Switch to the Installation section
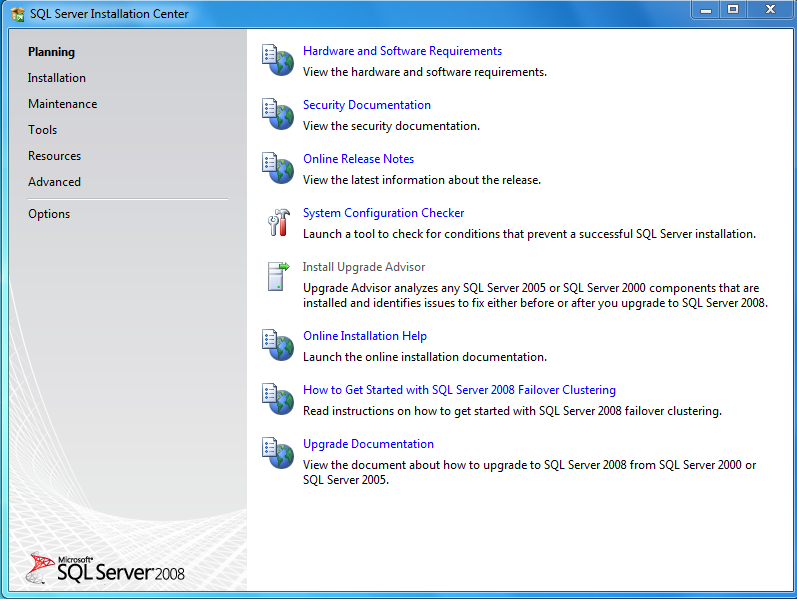This screenshot has width=797, height=599. pos(56,78)
